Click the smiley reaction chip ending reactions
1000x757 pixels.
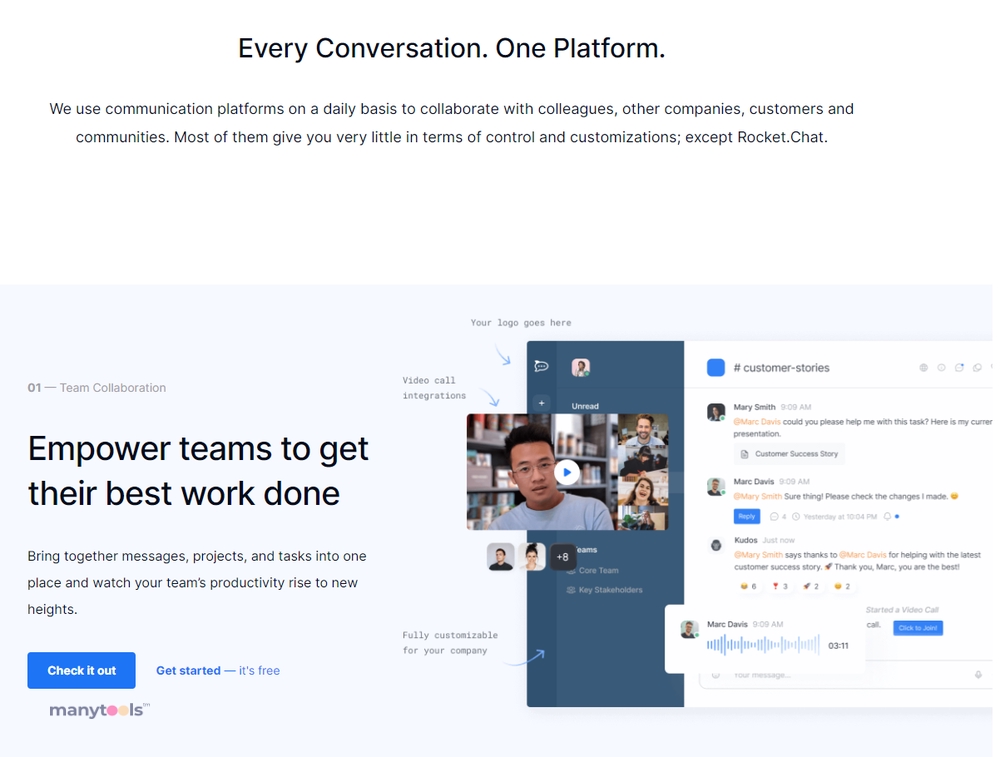[842, 586]
